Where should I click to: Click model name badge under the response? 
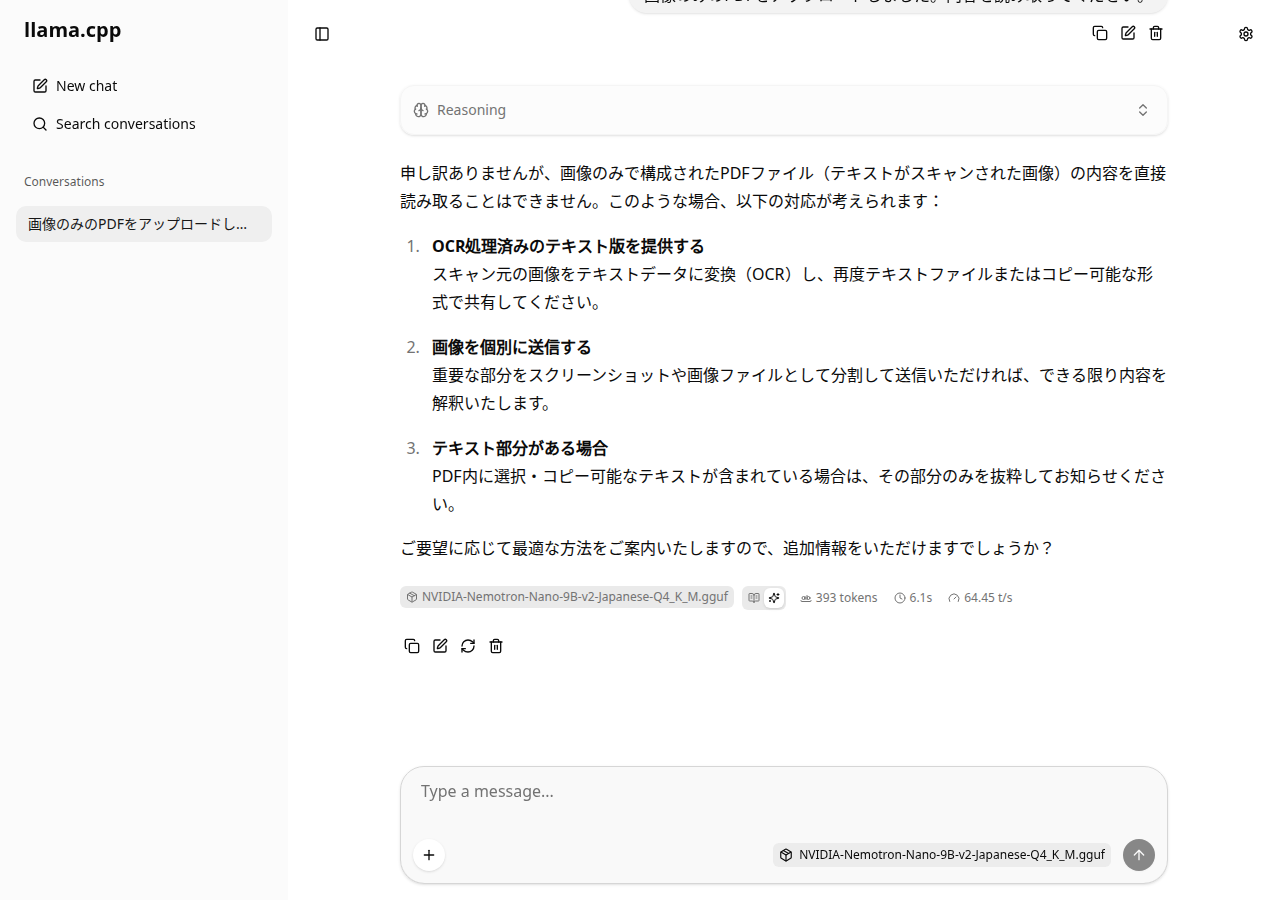[567, 597]
